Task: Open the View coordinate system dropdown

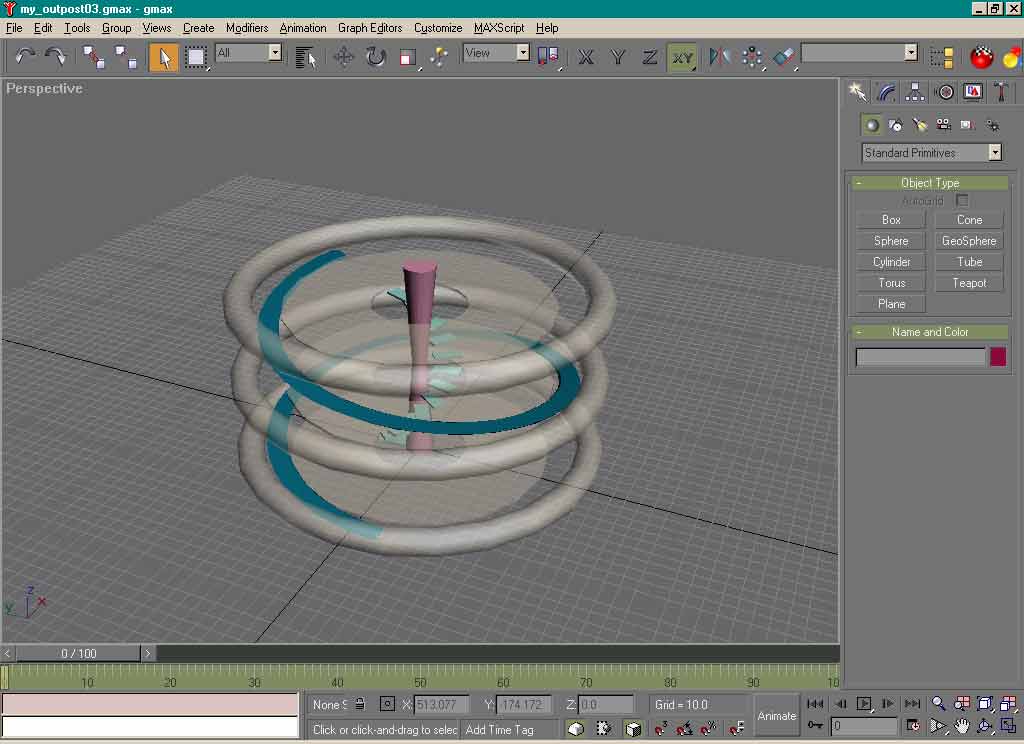Action: (496, 53)
